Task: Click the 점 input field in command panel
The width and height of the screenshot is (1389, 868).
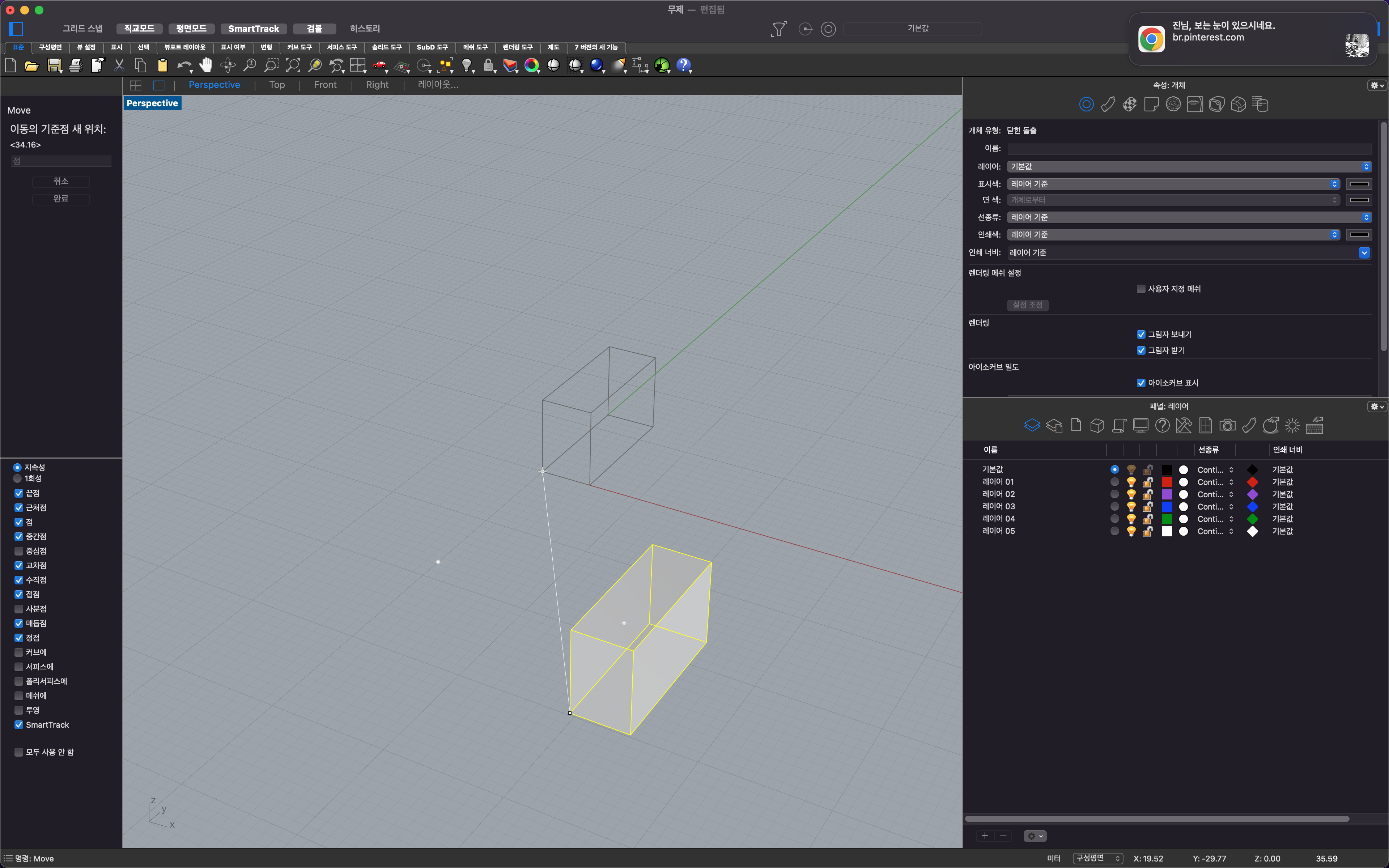Action: pos(61,161)
